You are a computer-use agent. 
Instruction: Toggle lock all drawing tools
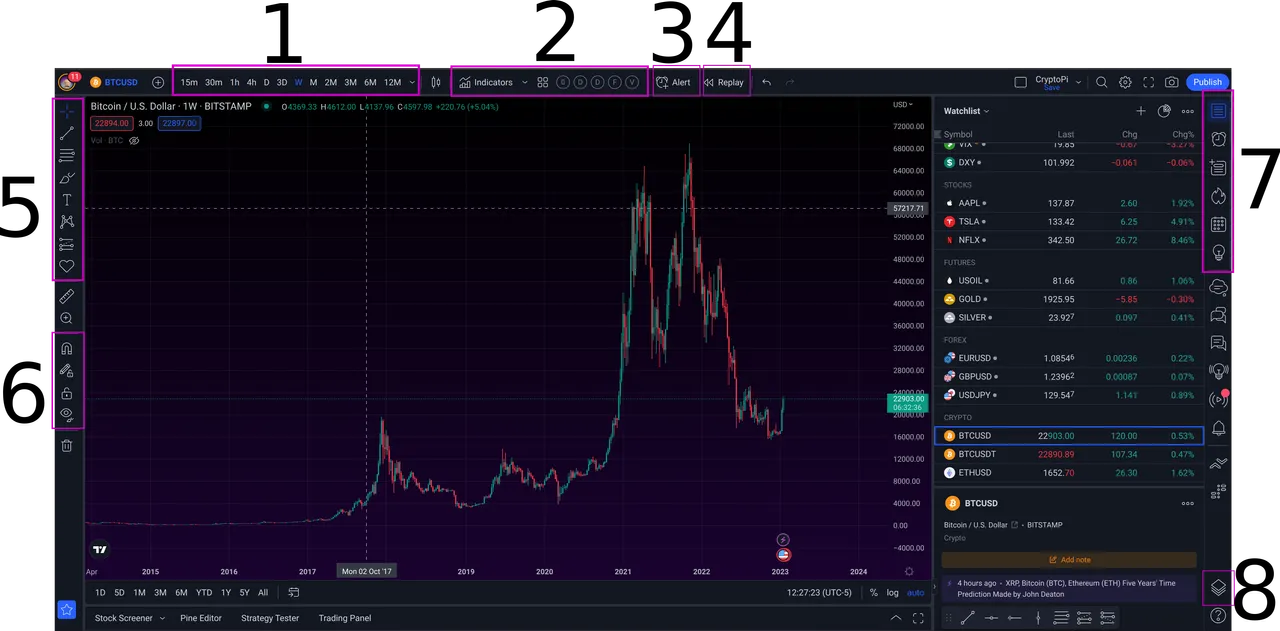coord(67,393)
